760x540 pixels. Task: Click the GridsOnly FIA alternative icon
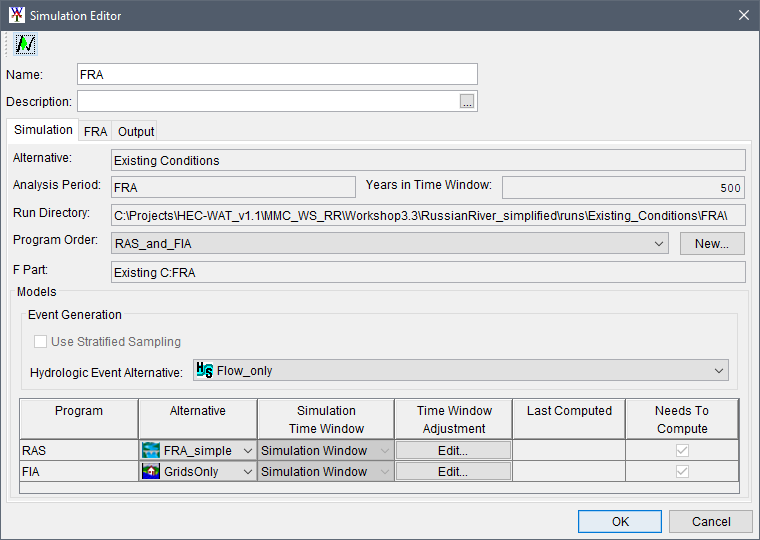[151, 471]
